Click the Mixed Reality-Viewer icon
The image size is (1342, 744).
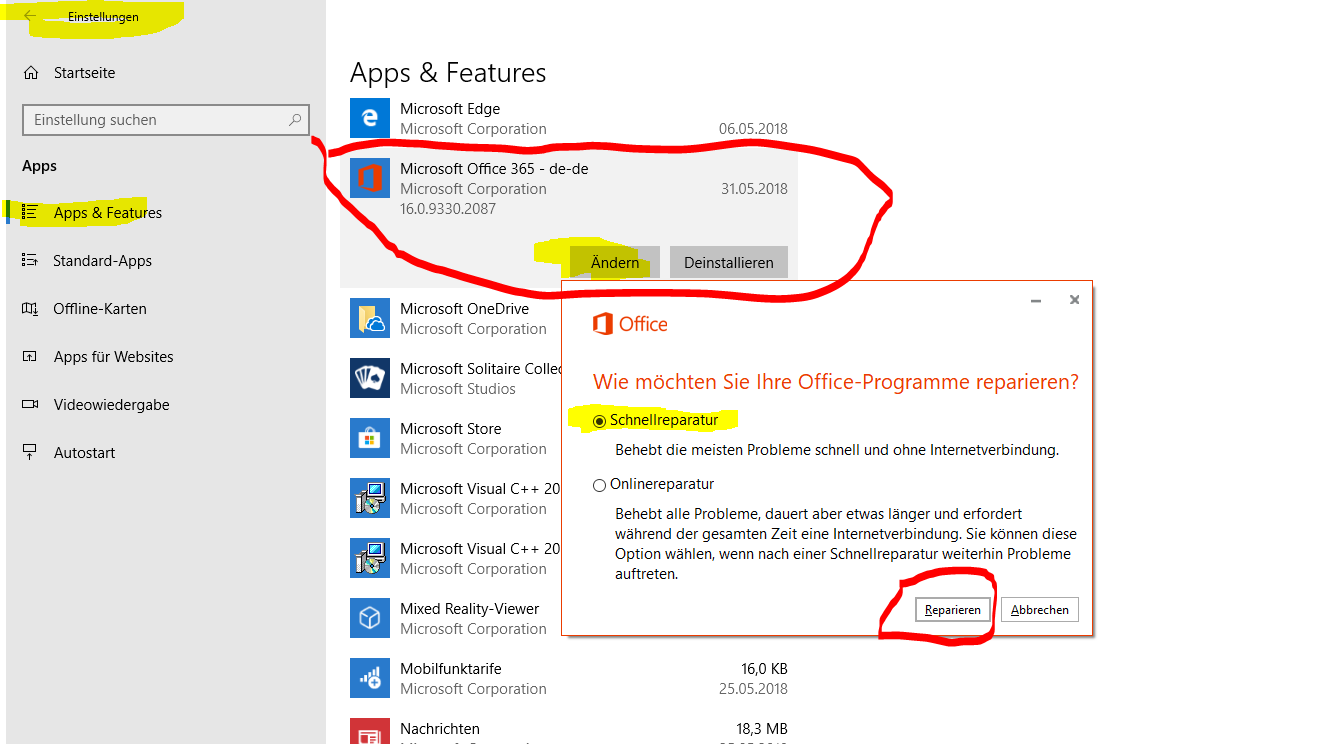pyautogui.click(x=370, y=618)
